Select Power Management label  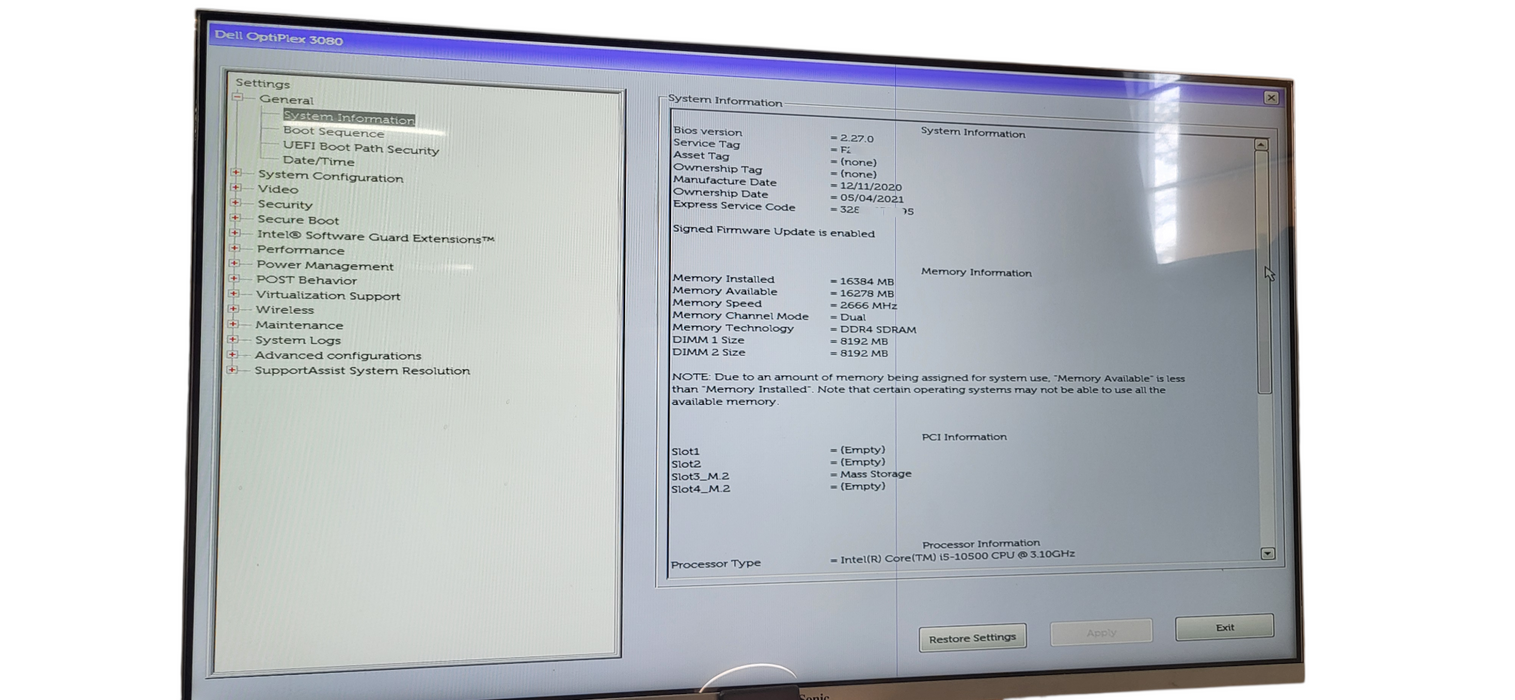325,265
